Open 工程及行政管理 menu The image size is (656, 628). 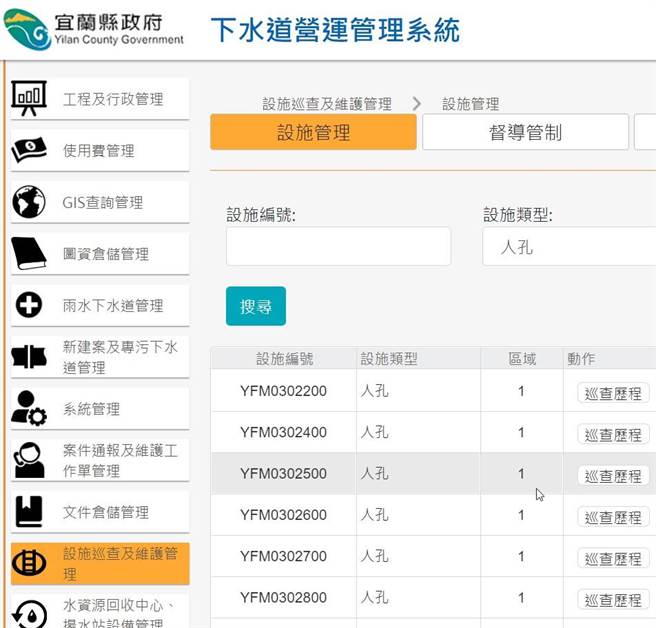tap(100, 99)
